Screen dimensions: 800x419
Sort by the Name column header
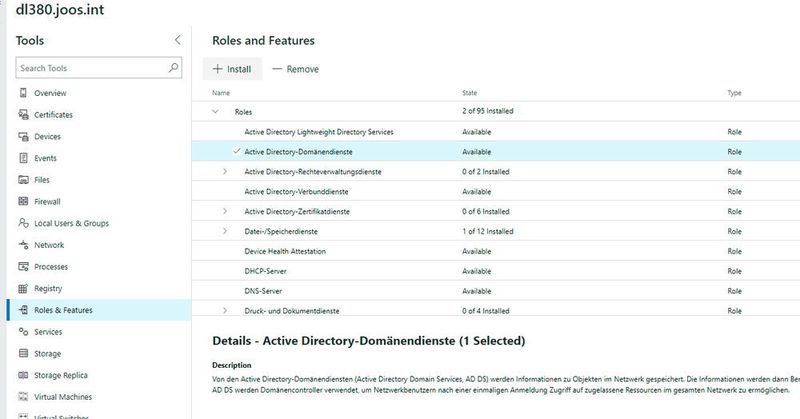coord(221,93)
